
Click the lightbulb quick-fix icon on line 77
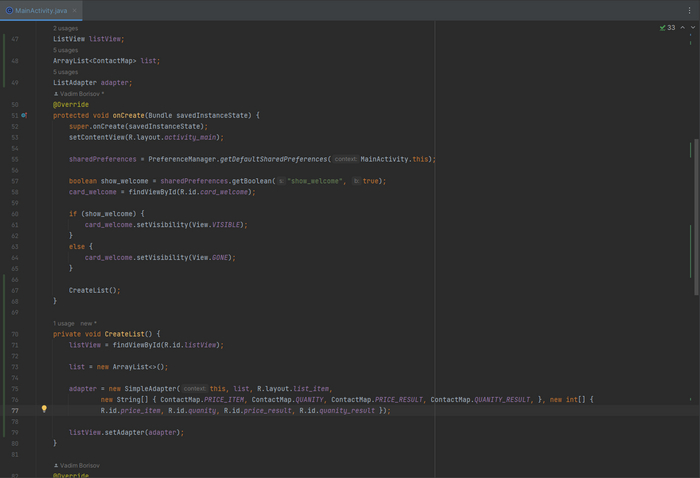point(44,409)
